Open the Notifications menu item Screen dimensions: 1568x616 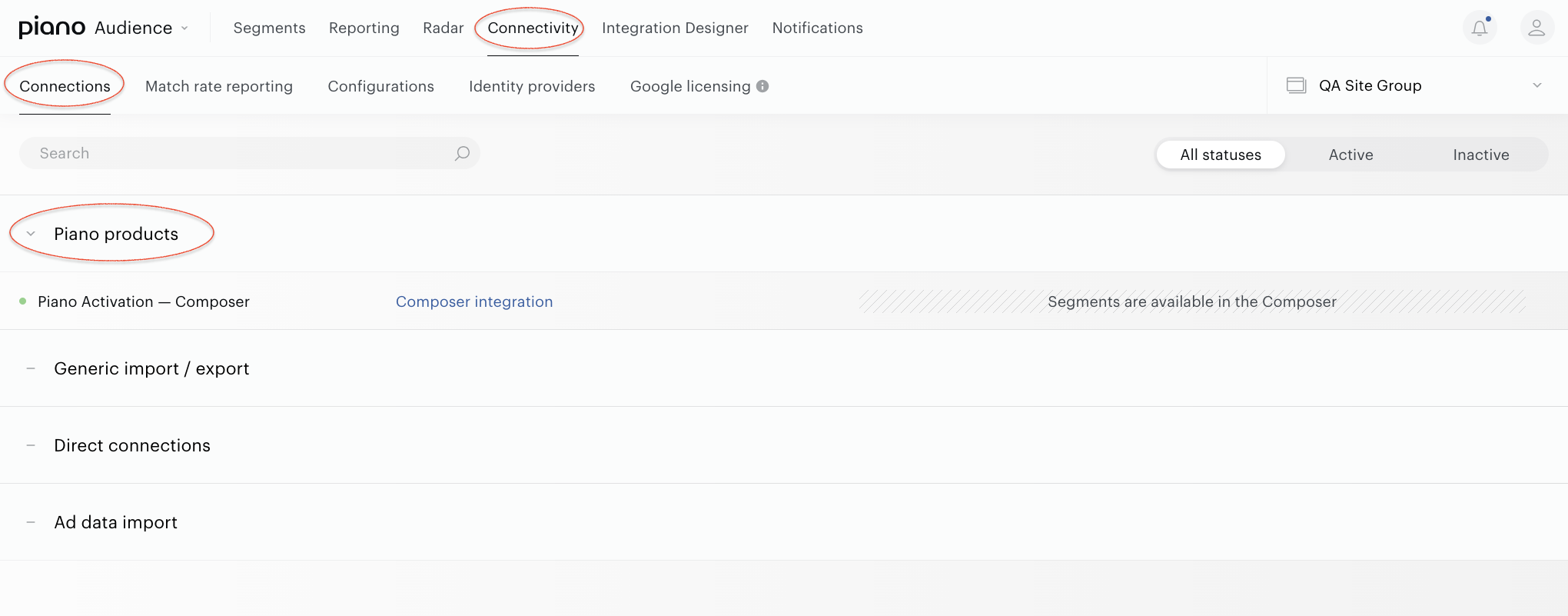point(817,28)
